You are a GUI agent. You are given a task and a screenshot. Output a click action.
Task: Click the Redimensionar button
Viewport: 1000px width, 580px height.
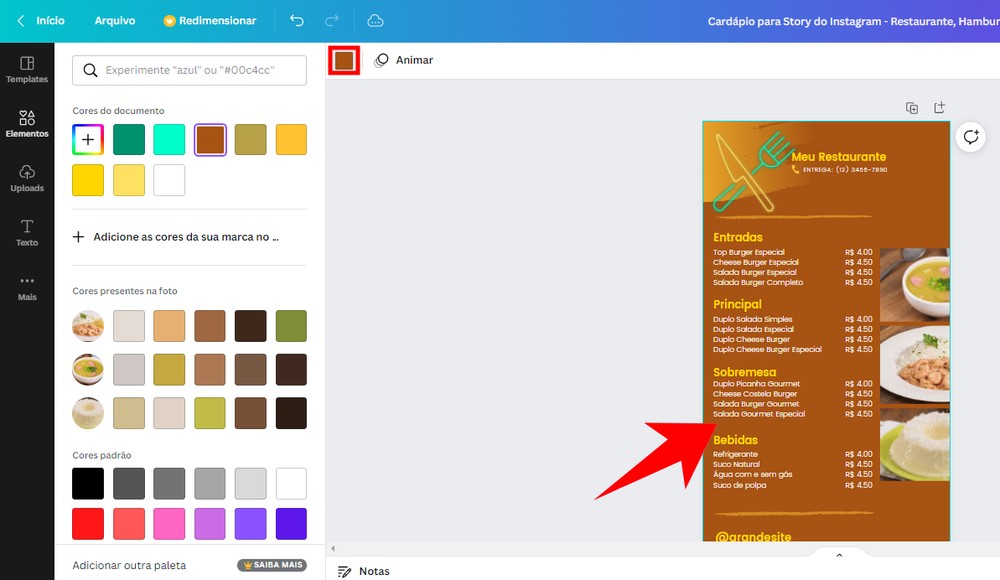(210, 20)
